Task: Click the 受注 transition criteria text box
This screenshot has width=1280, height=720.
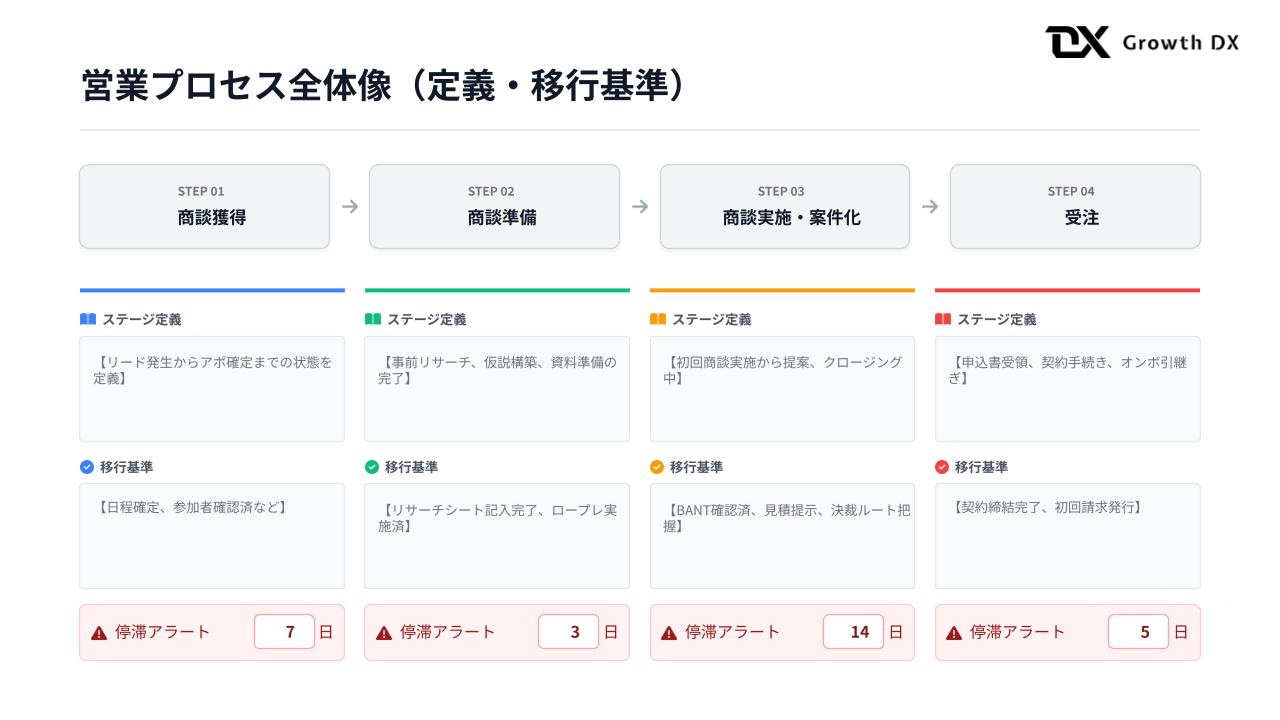Action: pos(1067,536)
